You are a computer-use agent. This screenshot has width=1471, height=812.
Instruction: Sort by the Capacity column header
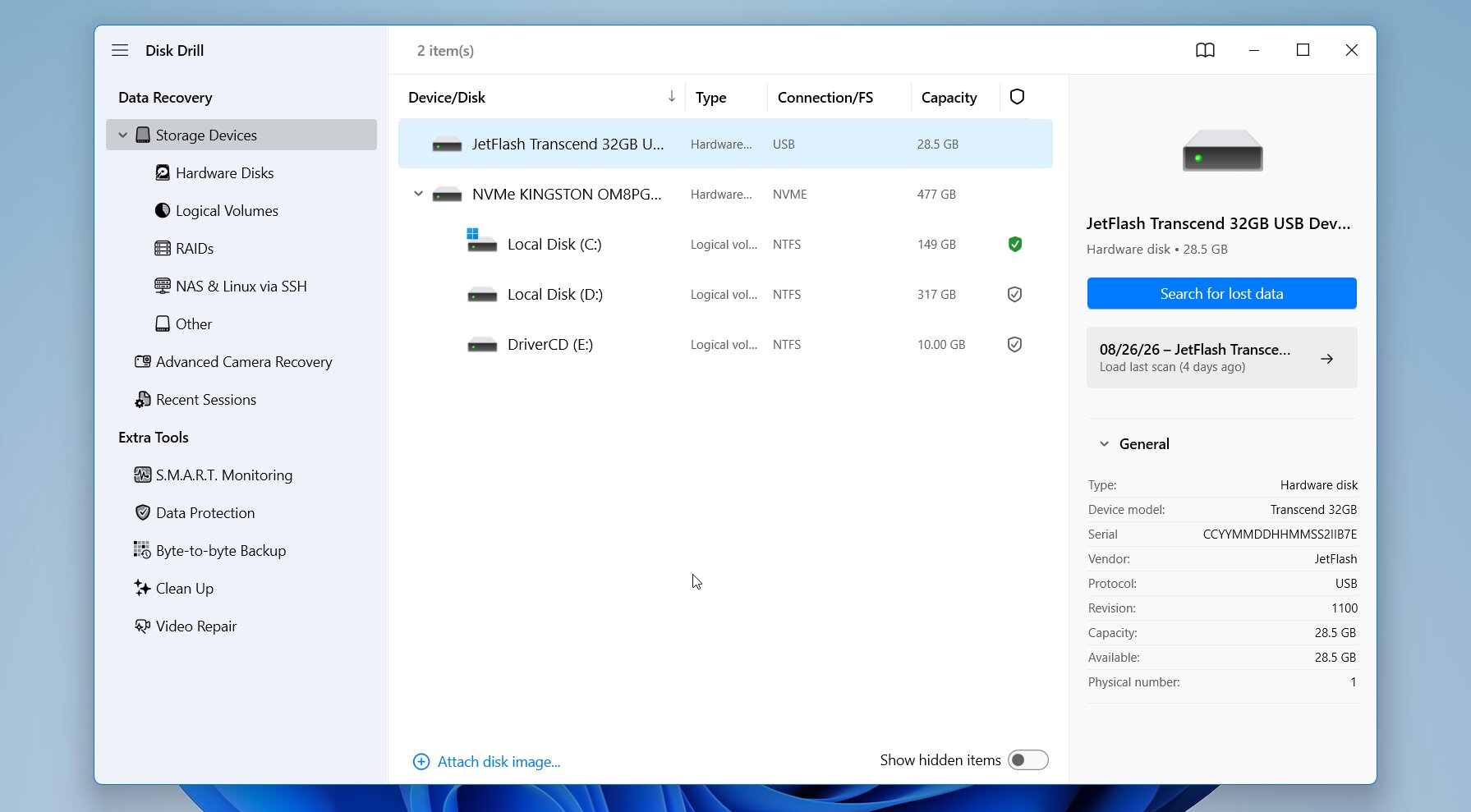click(x=949, y=97)
